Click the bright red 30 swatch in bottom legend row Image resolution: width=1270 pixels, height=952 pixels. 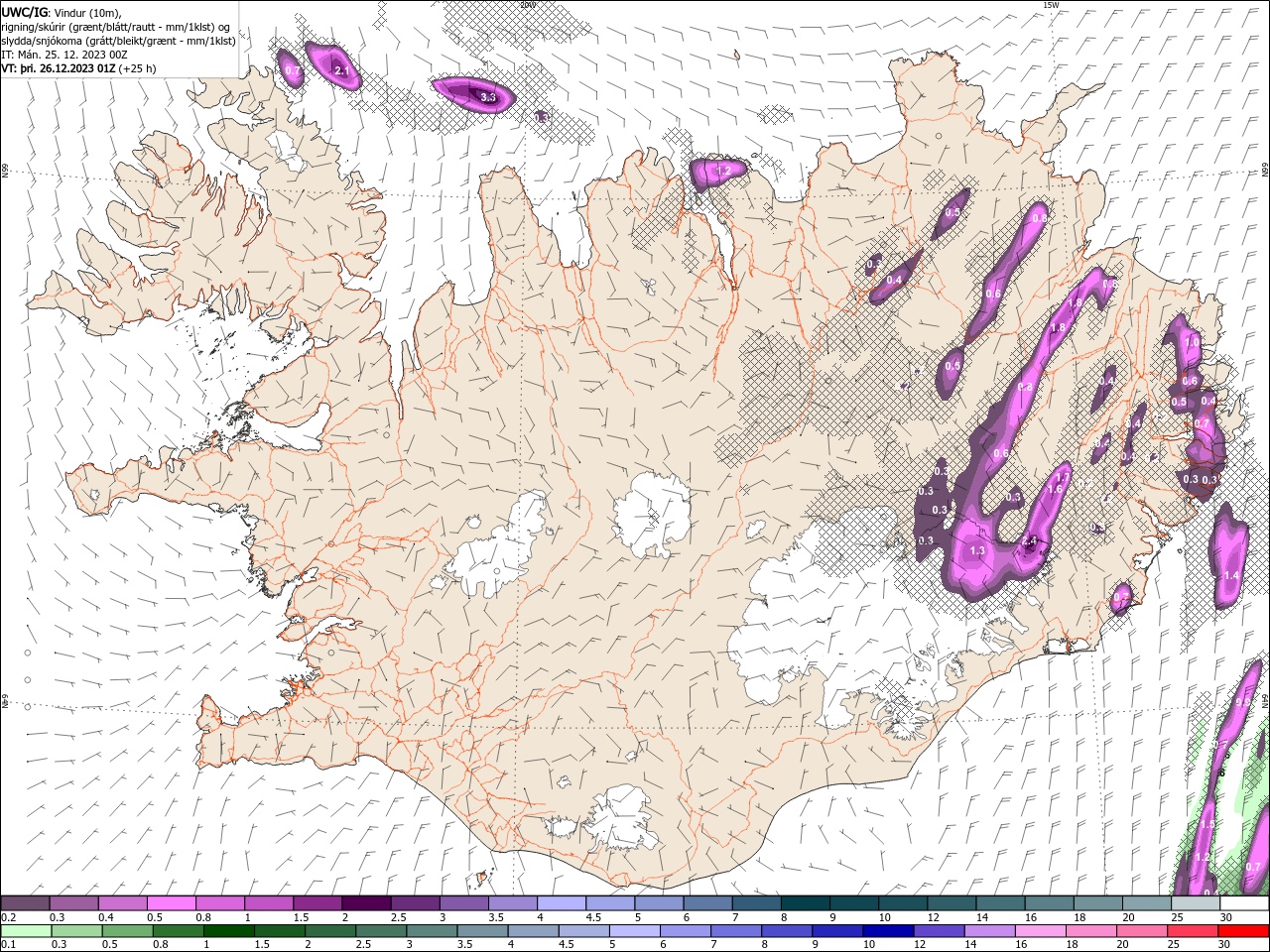[x=1242, y=931]
